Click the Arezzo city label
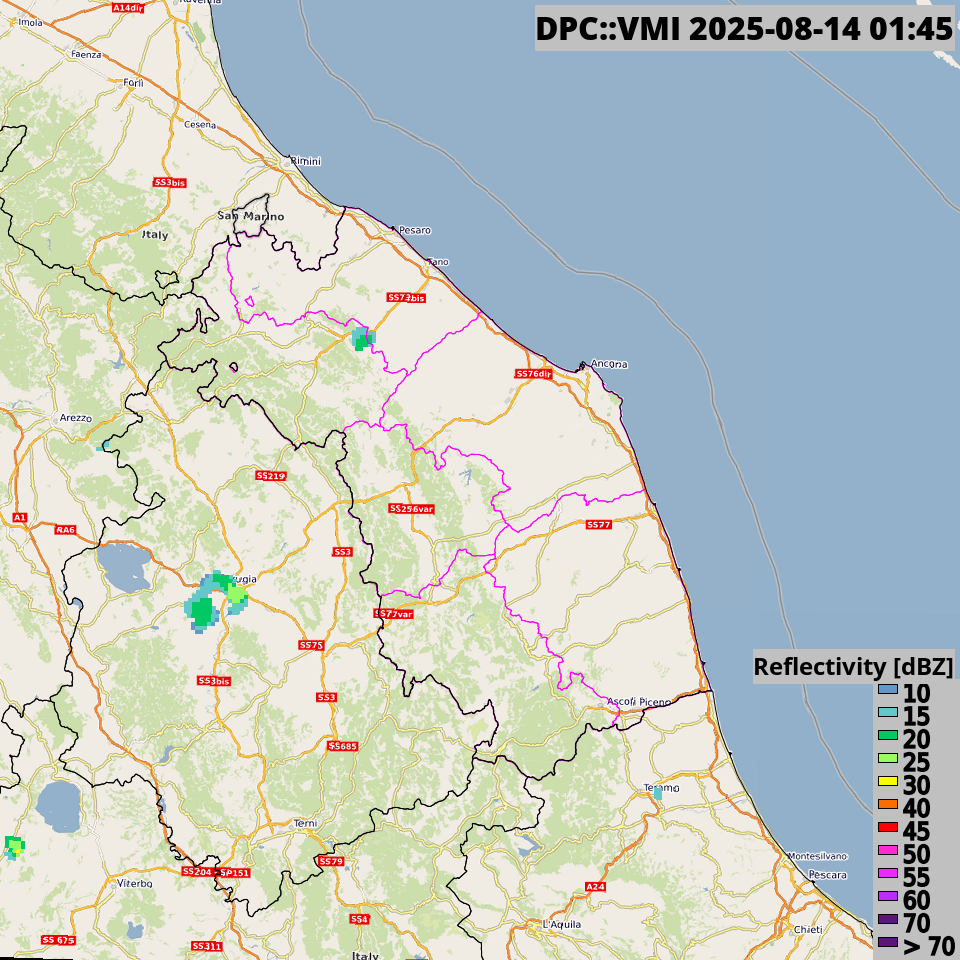960x960 pixels. [76, 418]
